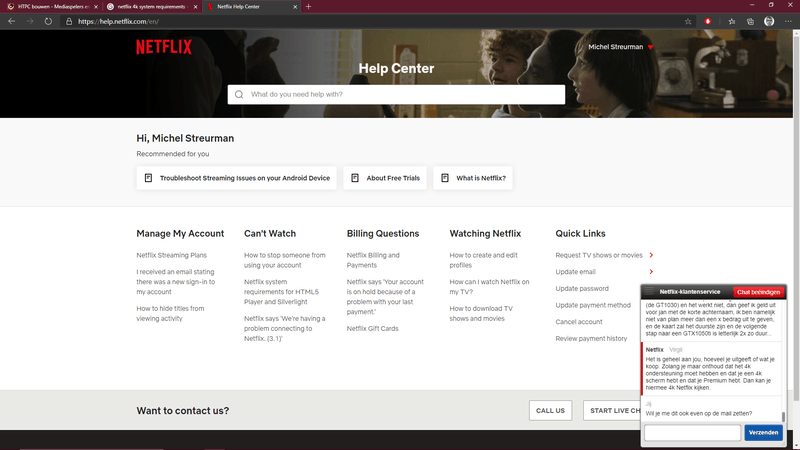Click the browser forward arrow
800x450 pixels.
pyautogui.click(x=30, y=21)
